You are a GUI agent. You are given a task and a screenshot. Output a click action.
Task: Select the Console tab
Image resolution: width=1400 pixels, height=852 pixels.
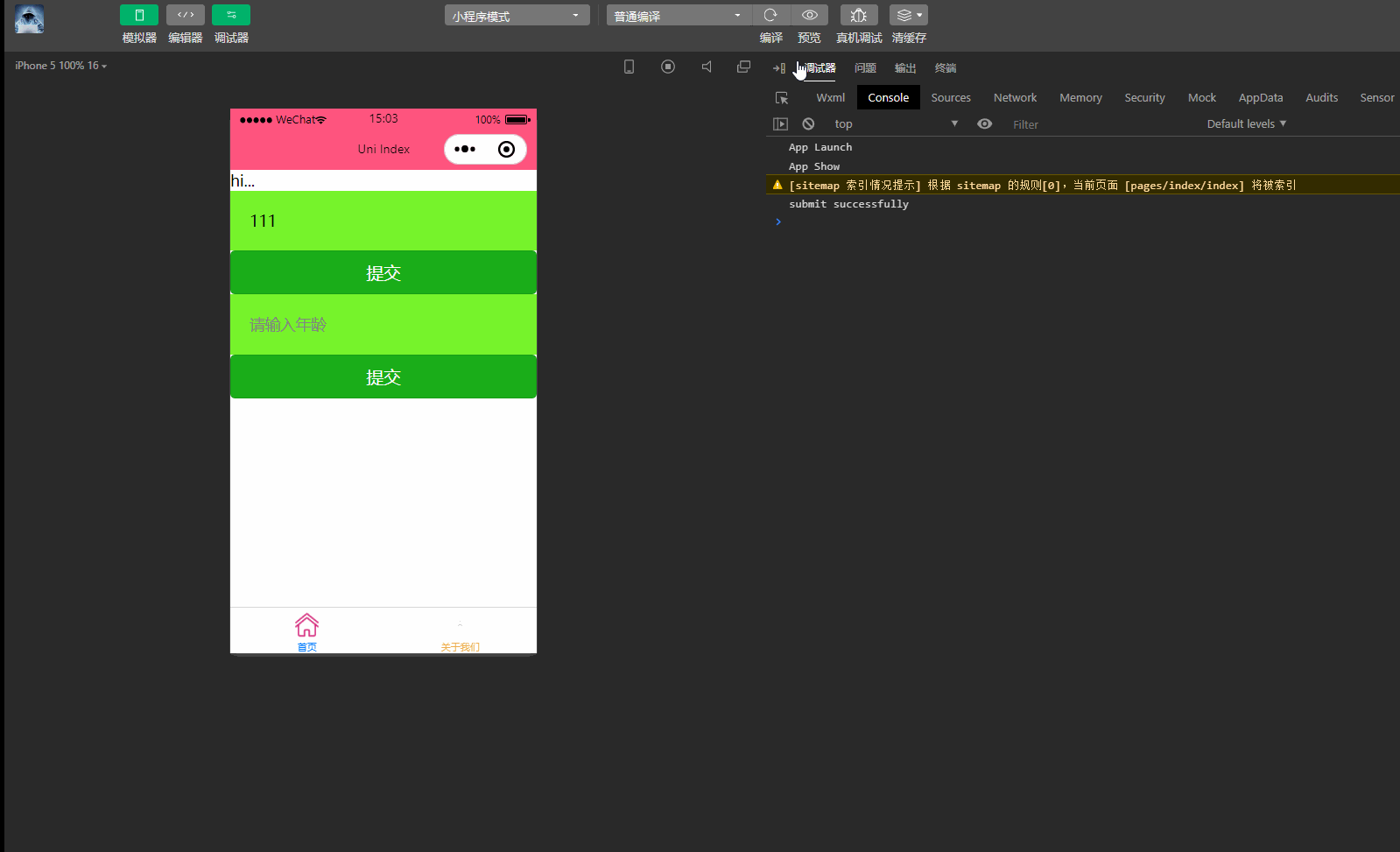[889, 98]
